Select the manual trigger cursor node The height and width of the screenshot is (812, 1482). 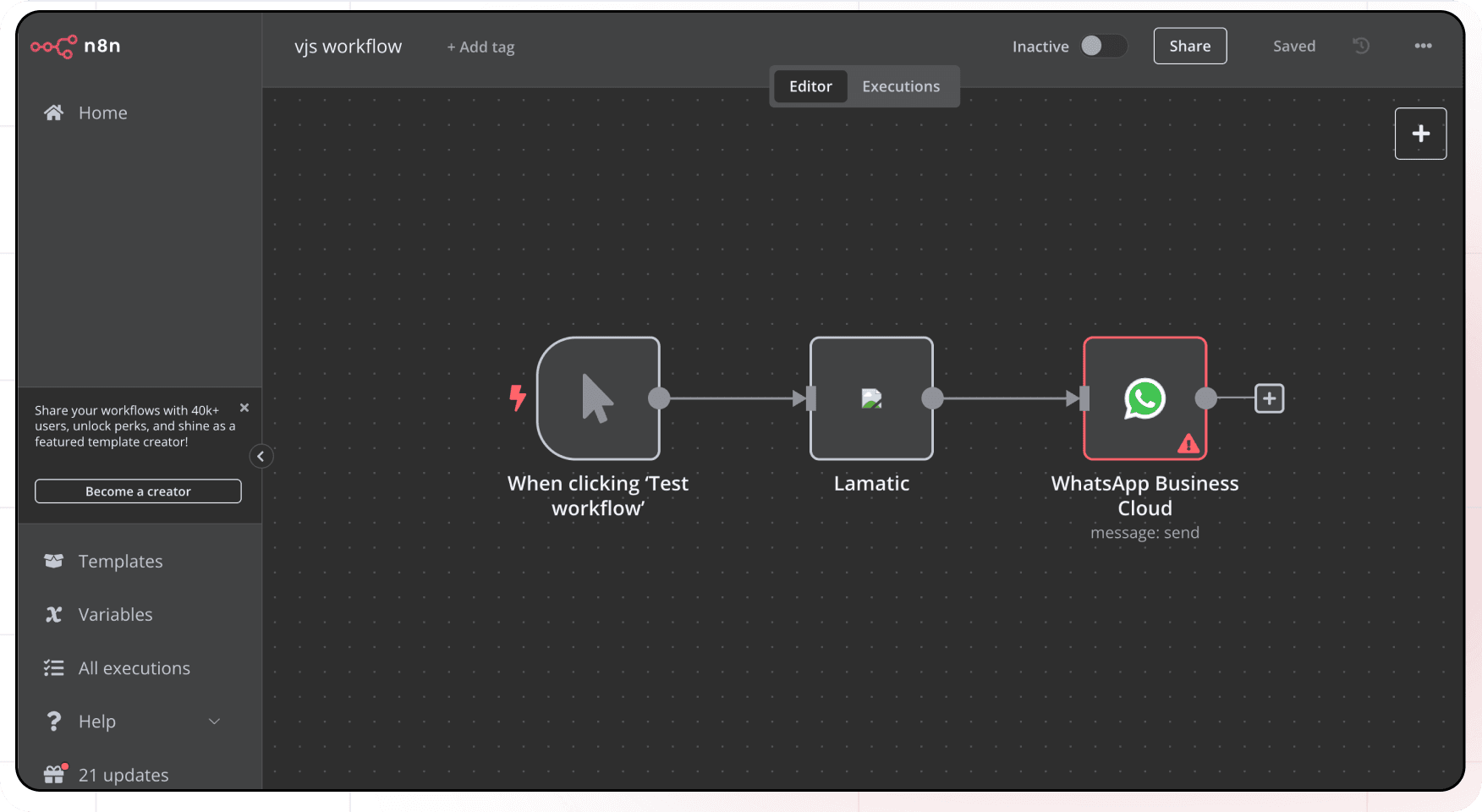coord(598,398)
